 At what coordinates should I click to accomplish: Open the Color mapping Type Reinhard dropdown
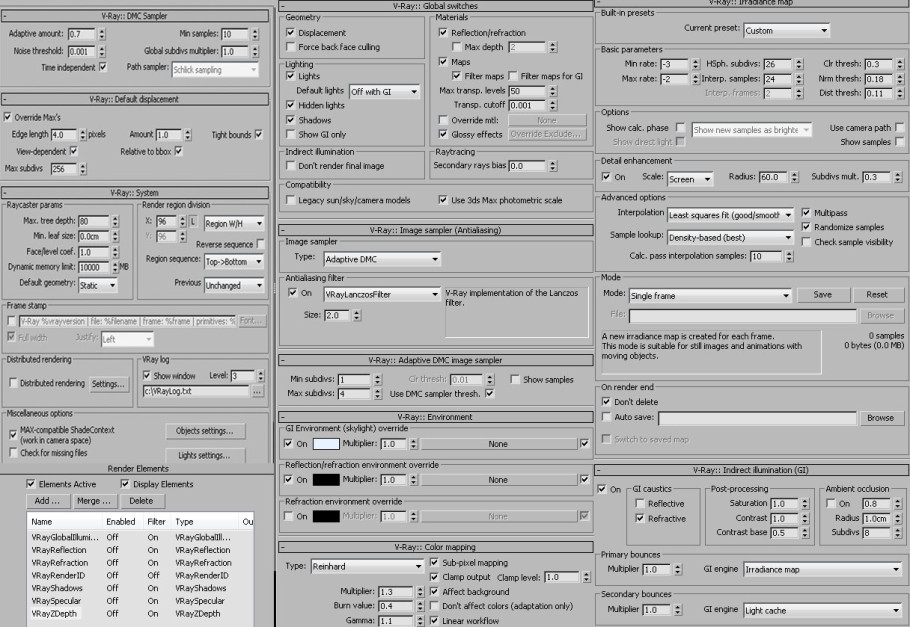(x=367, y=566)
